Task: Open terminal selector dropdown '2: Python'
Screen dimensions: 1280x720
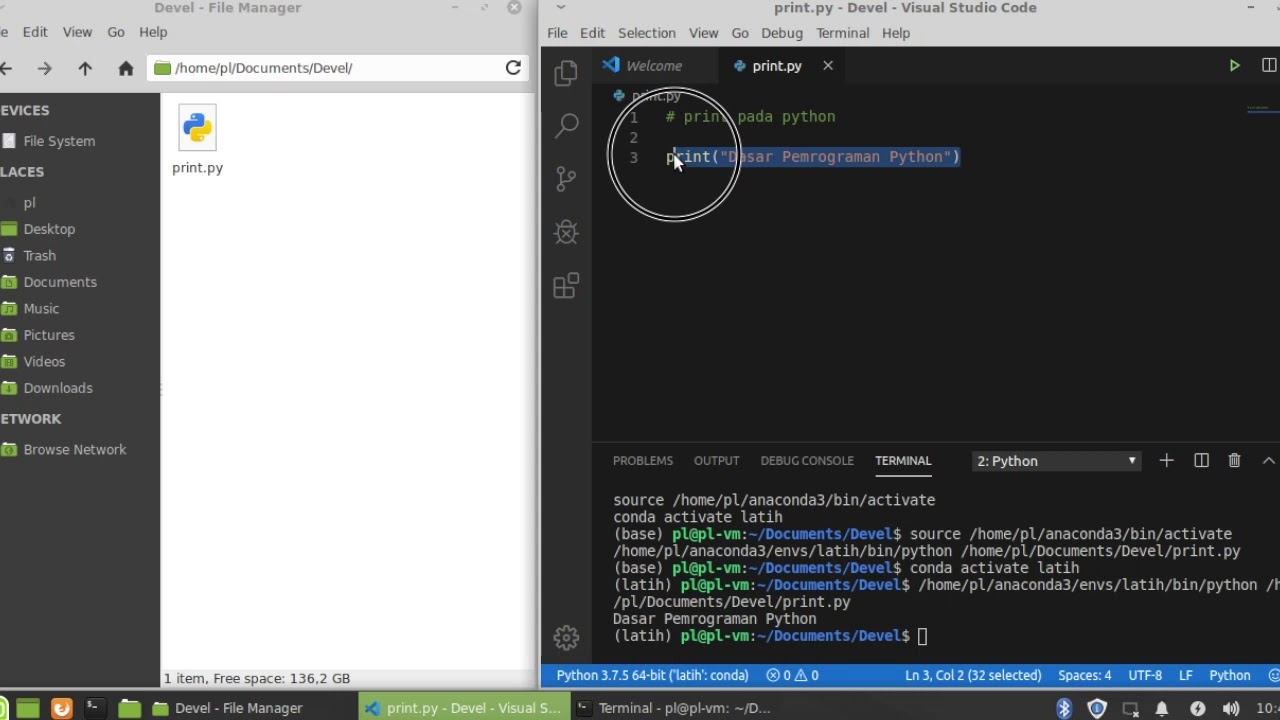Action: [x=1056, y=461]
